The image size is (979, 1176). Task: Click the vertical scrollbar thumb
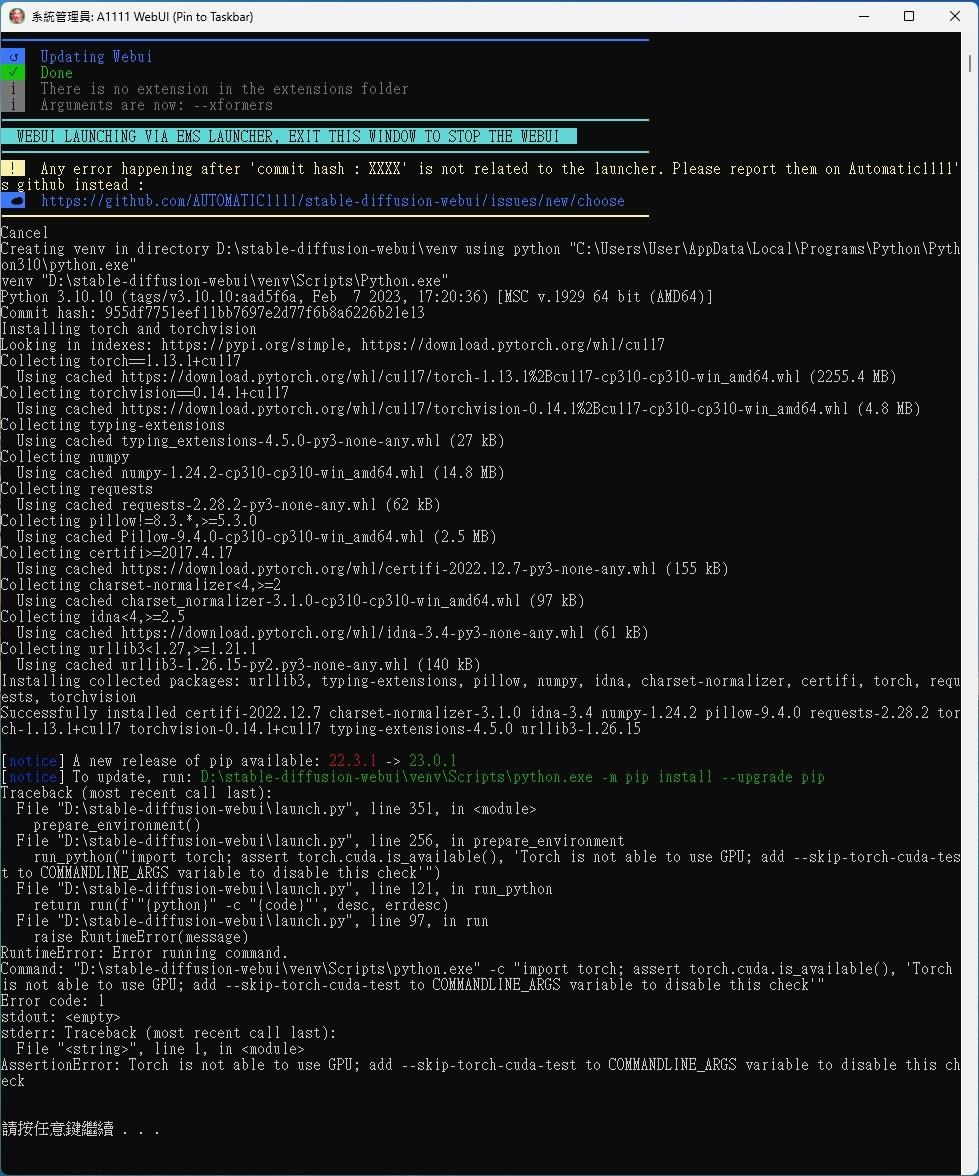(971, 63)
